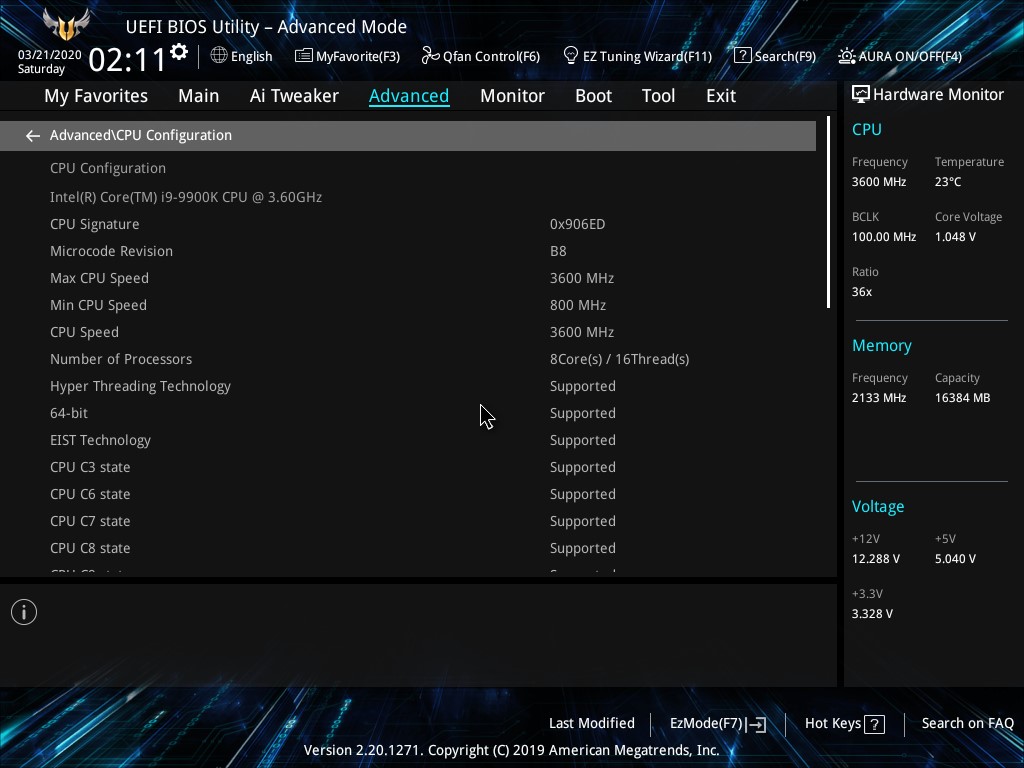
Task: Select Hyper Threading Technology row
Action: pyautogui.click(x=408, y=386)
